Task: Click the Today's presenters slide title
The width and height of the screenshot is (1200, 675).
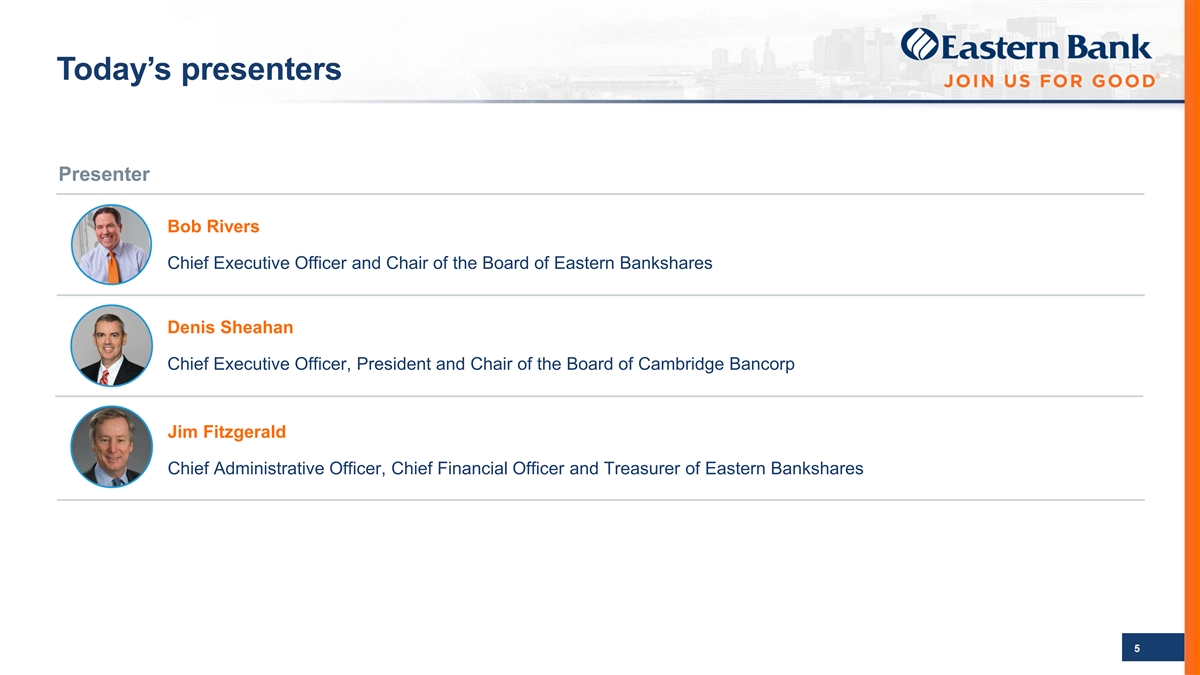Action: coord(199,70)
